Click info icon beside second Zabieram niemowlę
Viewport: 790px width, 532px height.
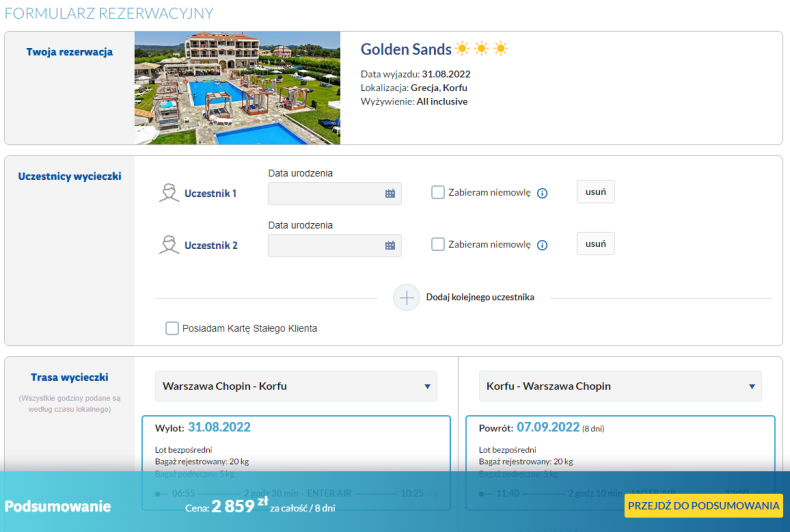pos(542,245)
